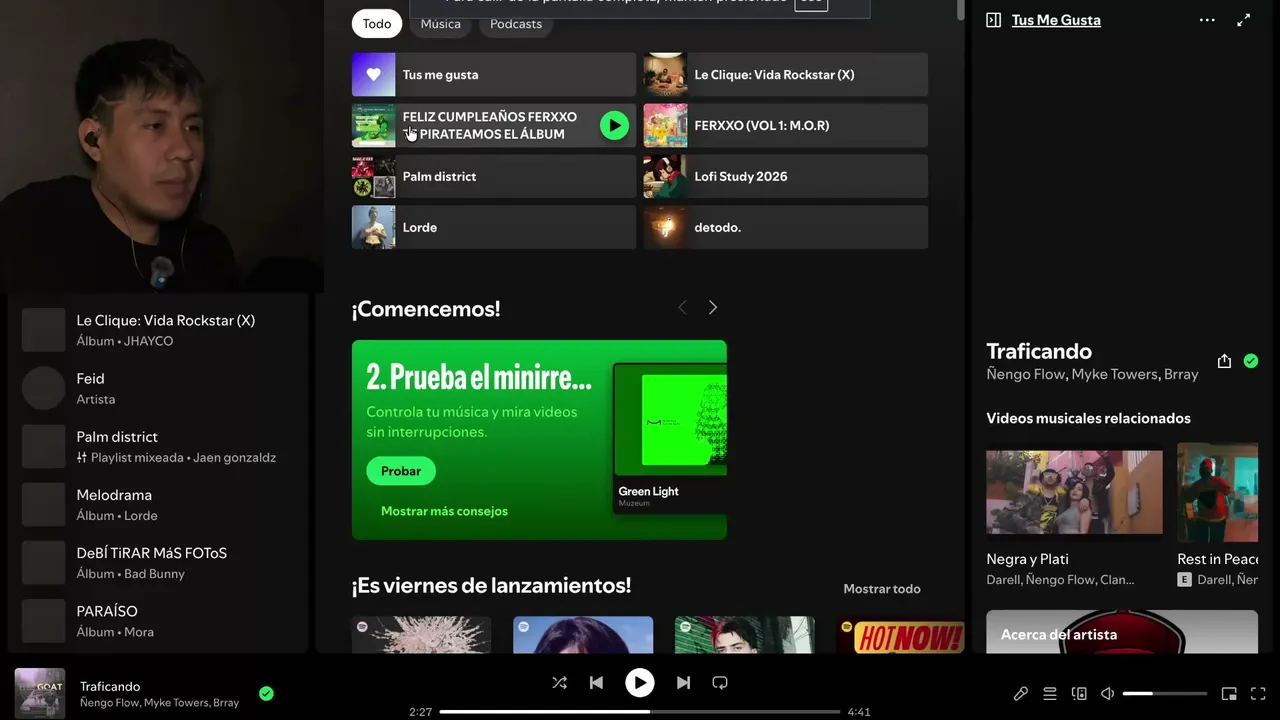Open Le Clique: Vida Rockstar (X) shortcut tile
1280x720 pixels.
pyautogui.click(x=786, y=75)
